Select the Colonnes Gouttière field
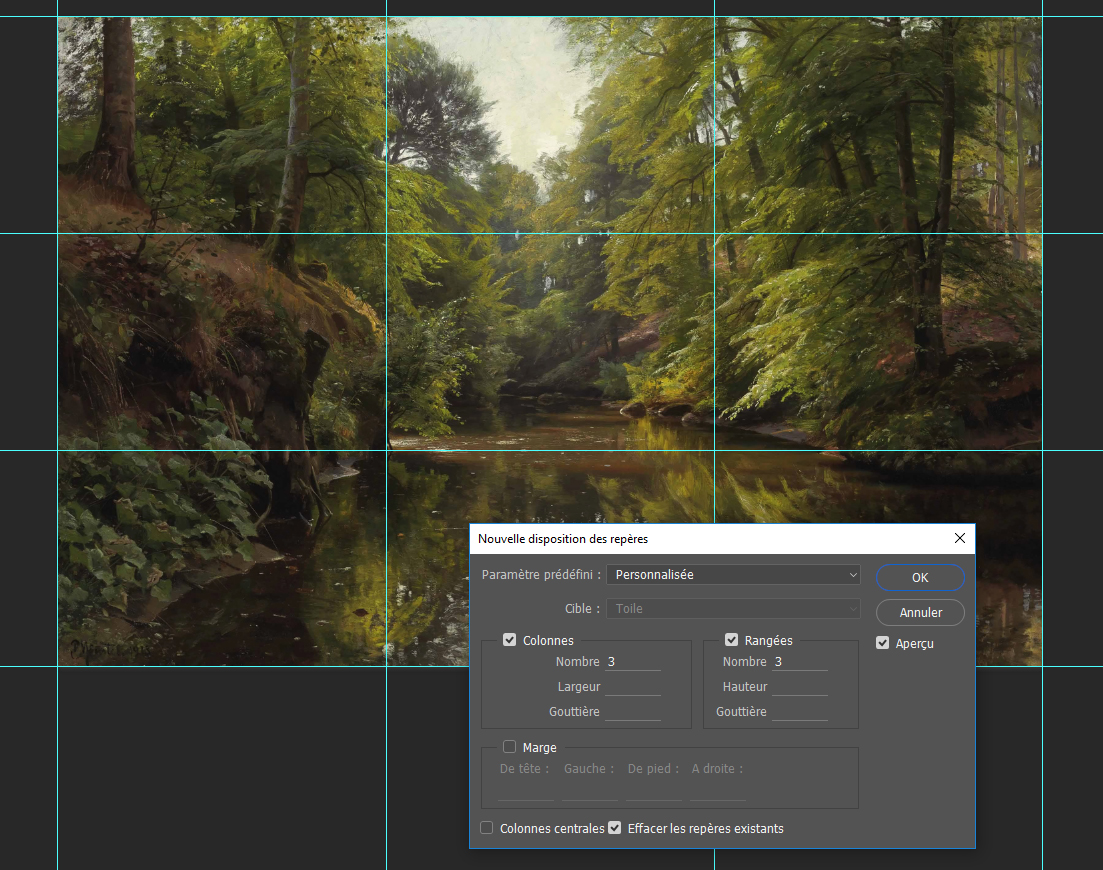1103x870 pixels. [633, 712]
